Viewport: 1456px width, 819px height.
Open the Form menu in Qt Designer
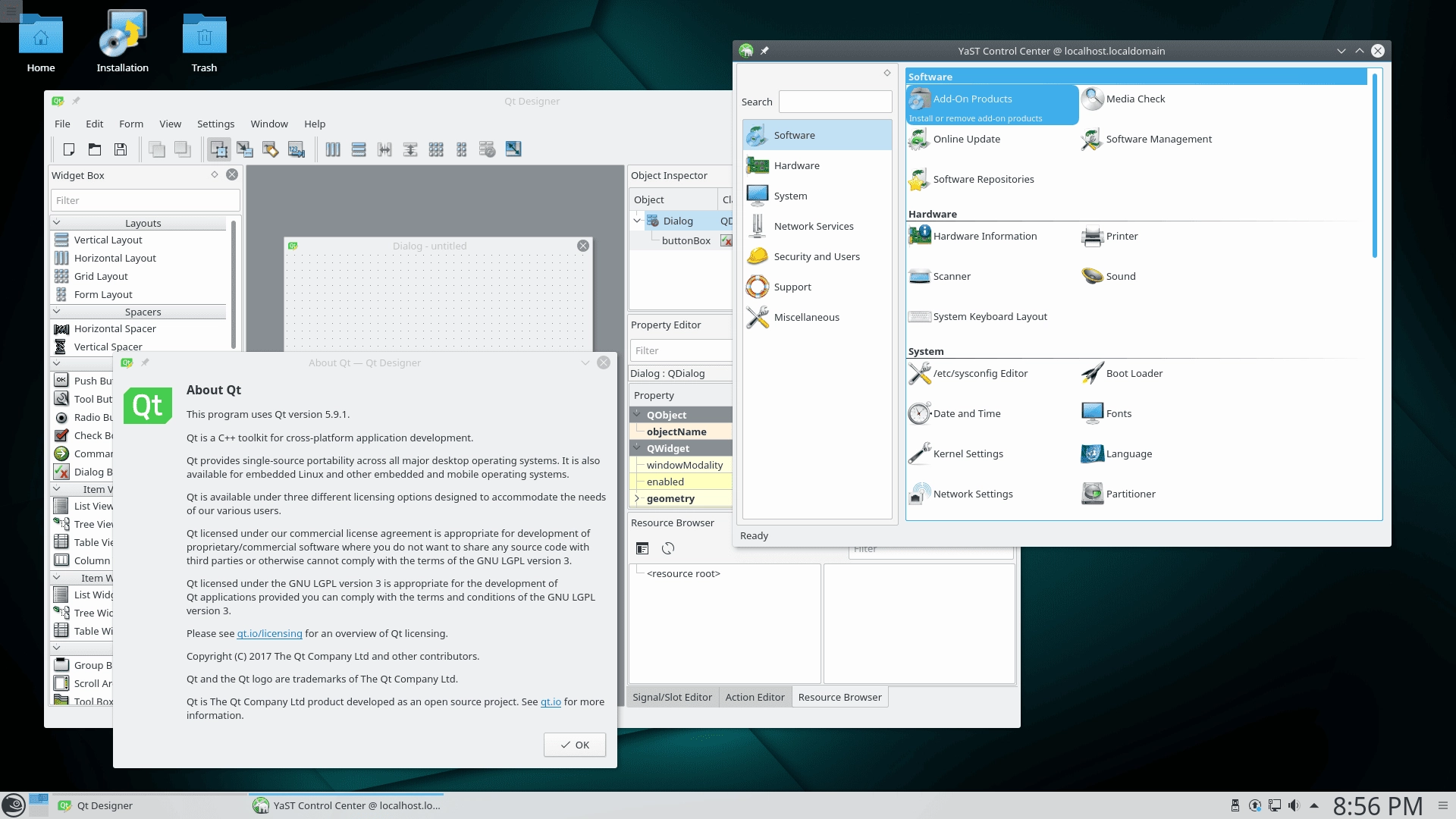tap(131, 124)
